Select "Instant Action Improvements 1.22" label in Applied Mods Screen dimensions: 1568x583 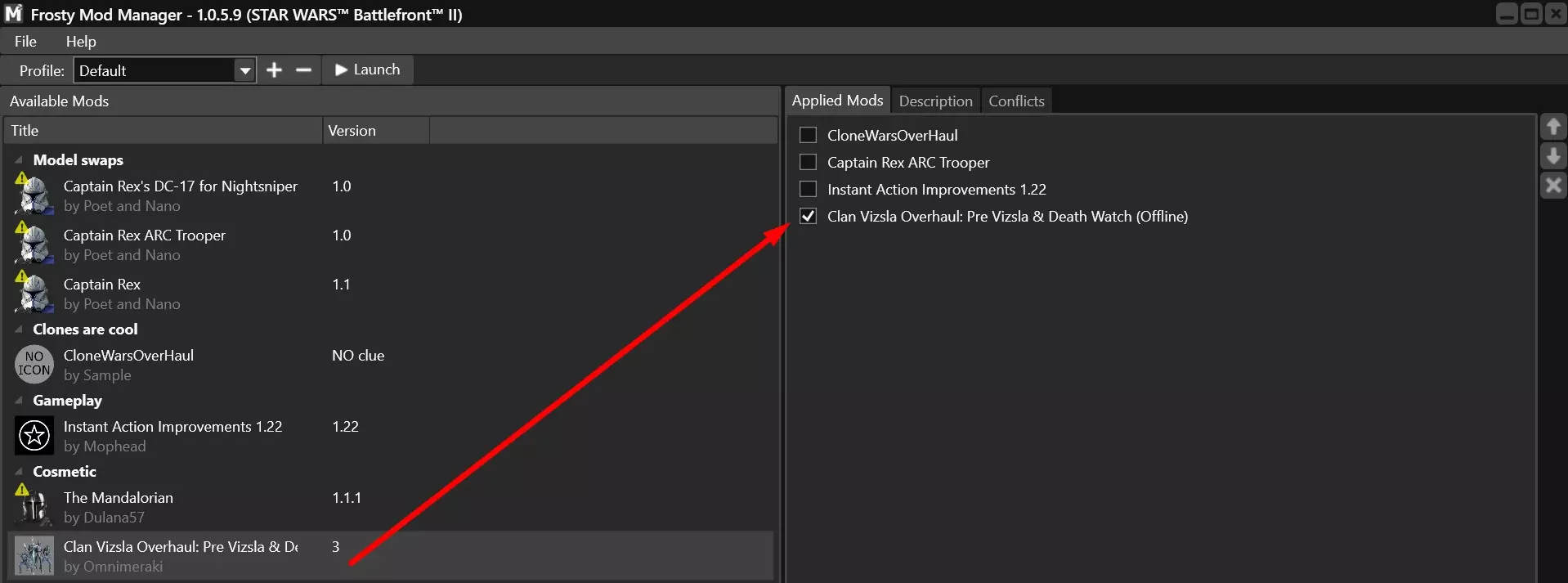[x=936, y=190]
